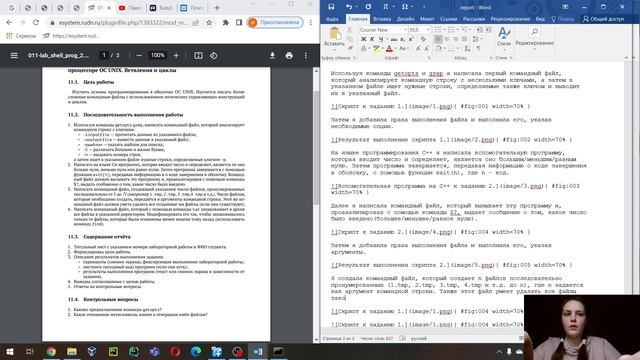This screenshot has width=640, height=360.
Task: Justify the paragraph text
Action: (x=464, y=39)
